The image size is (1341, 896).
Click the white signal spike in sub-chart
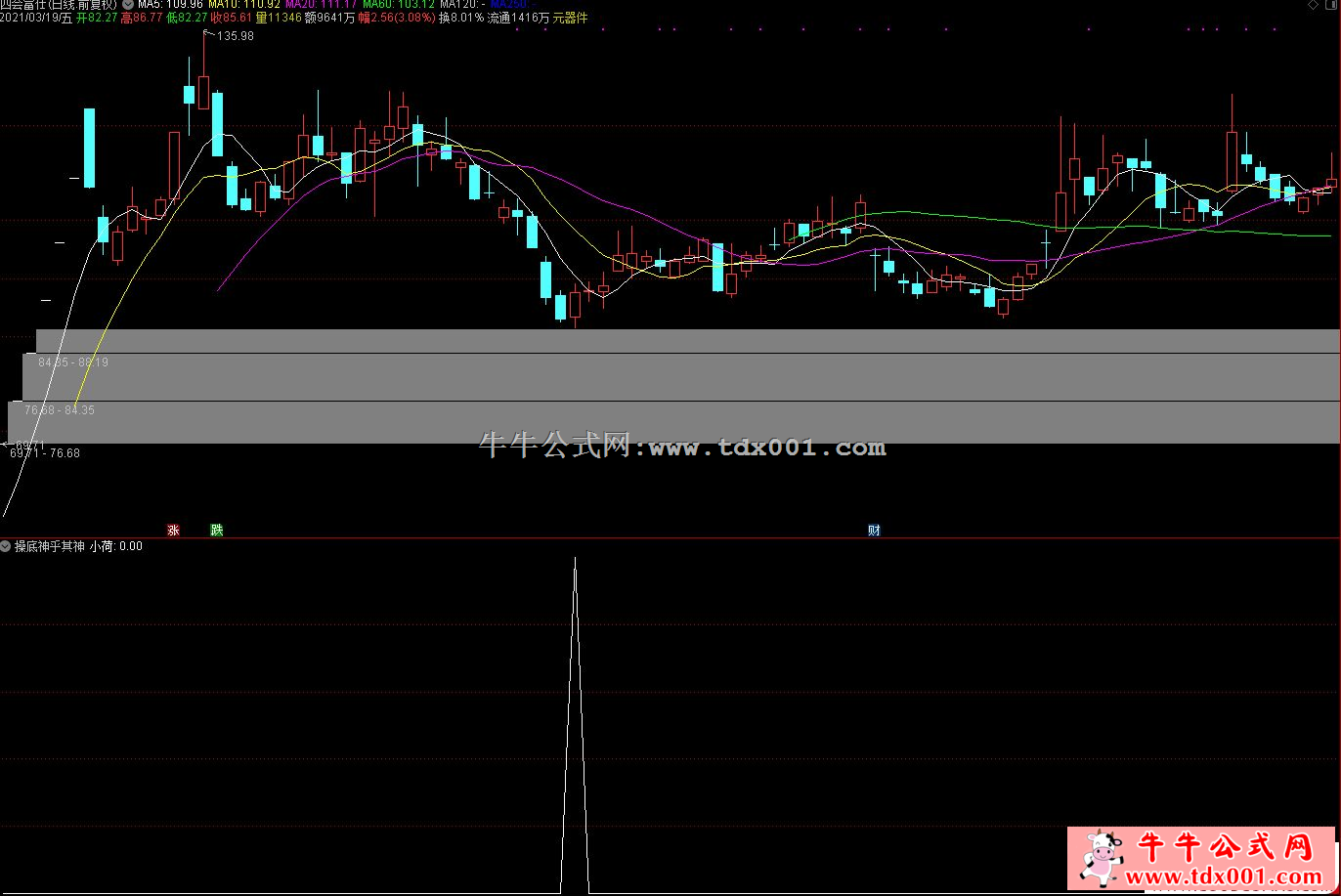pos(575,725)
